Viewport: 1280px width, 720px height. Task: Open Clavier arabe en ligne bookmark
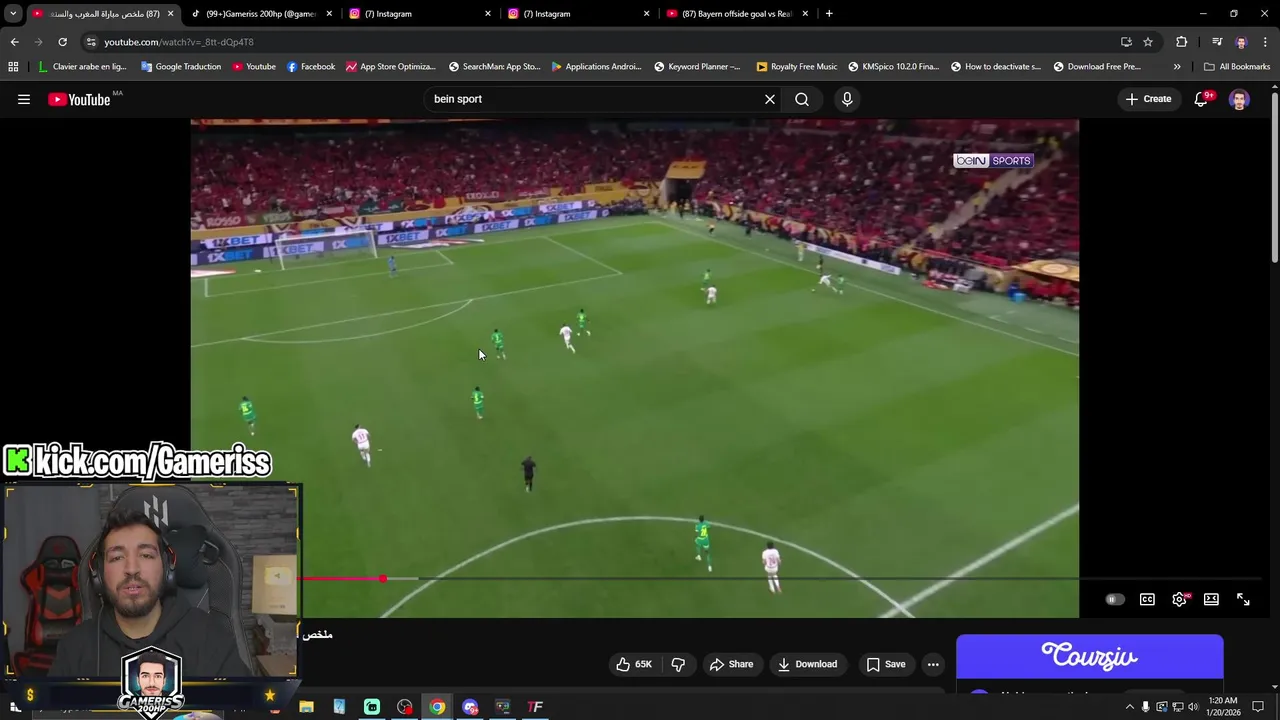[x=82, y=67]
